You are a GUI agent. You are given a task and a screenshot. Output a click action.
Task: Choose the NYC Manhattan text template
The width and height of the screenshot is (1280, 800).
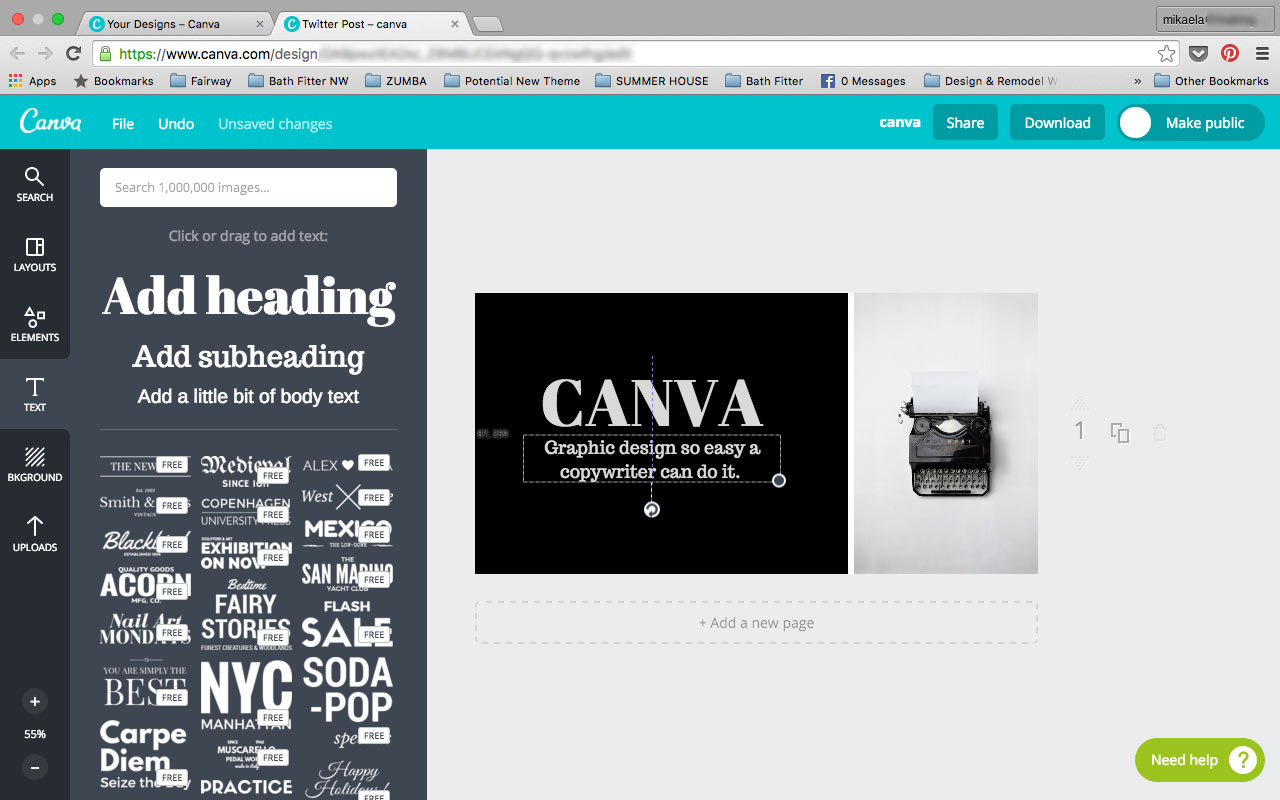[x=246, y=695]
